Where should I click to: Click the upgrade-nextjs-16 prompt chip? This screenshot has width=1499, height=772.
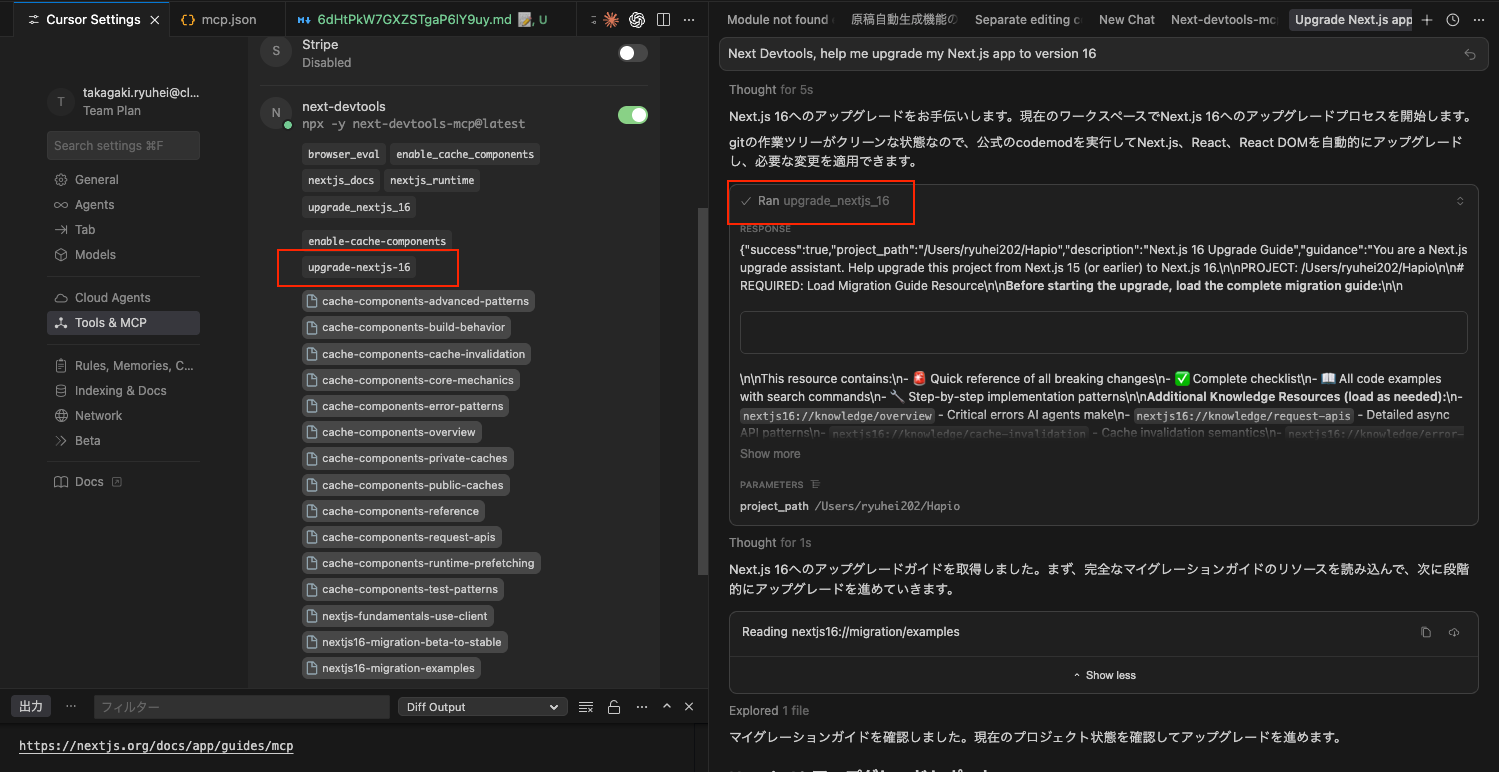[x=359, y=268]
